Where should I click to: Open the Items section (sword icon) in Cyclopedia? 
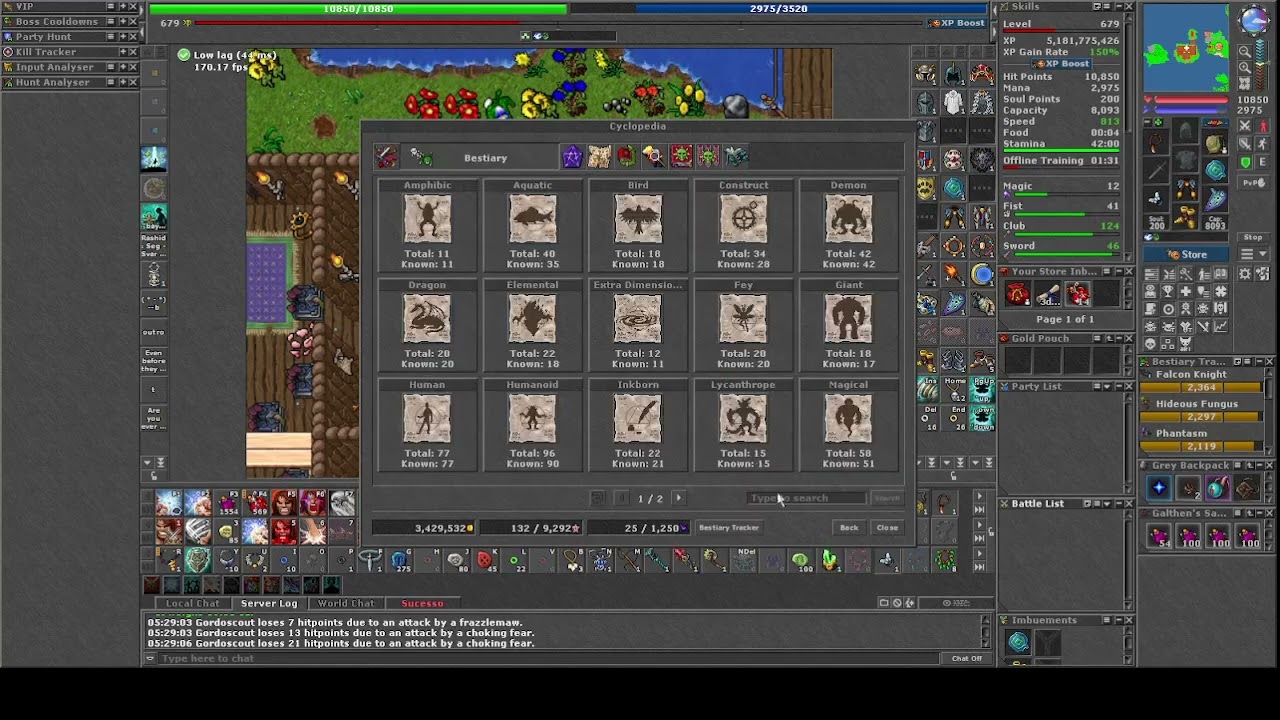387,157
